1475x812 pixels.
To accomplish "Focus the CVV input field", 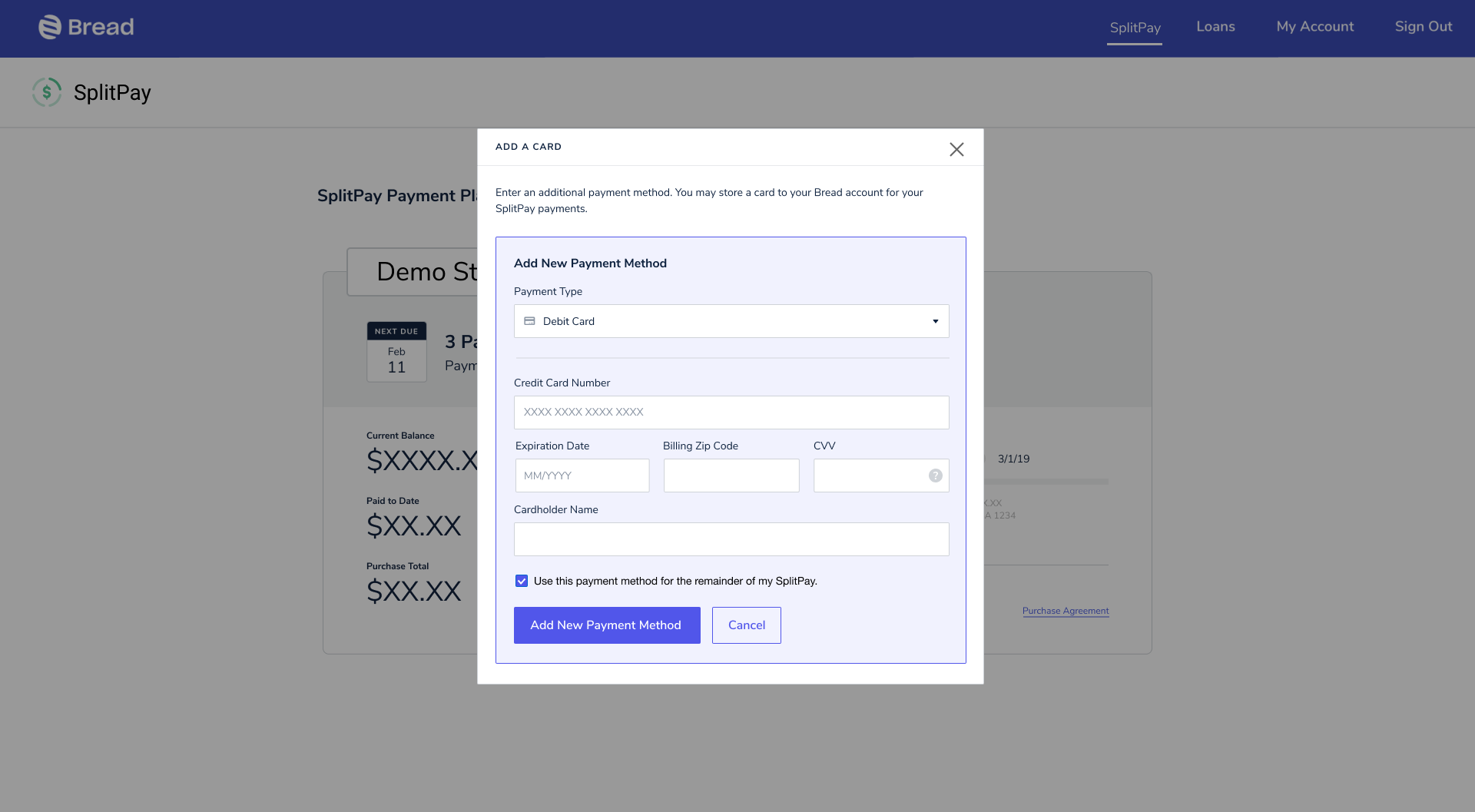I will click(x=881, y=476).
